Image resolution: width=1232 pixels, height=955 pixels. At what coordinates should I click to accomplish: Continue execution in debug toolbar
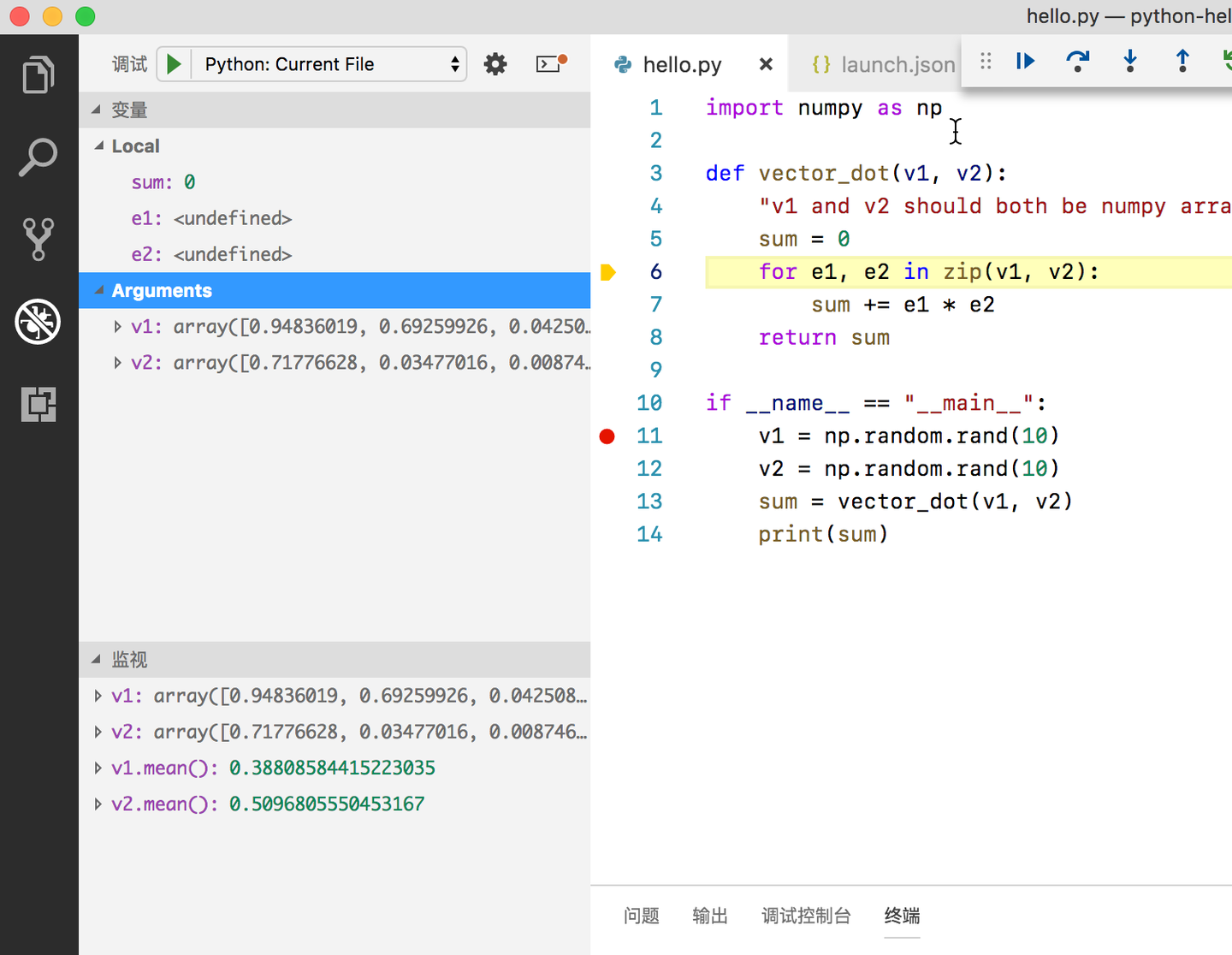(x=1025, y=61)
